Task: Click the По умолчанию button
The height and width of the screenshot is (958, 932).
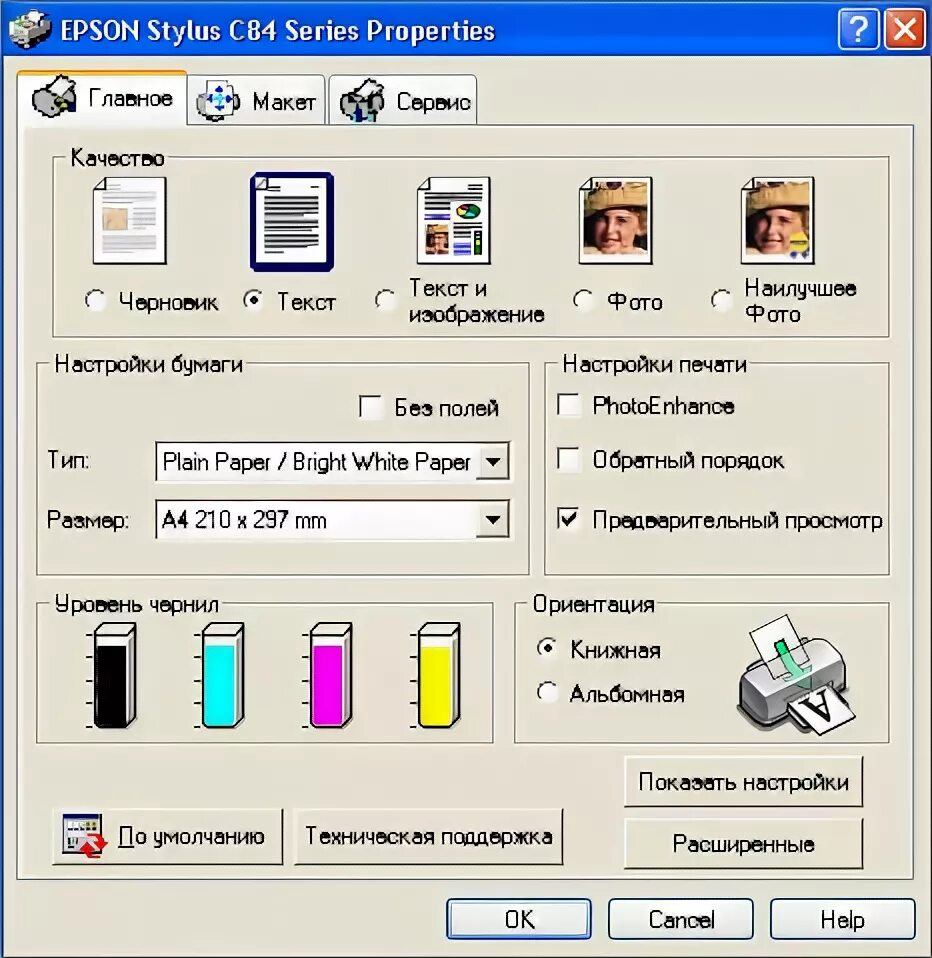Action: coord(168,836)
